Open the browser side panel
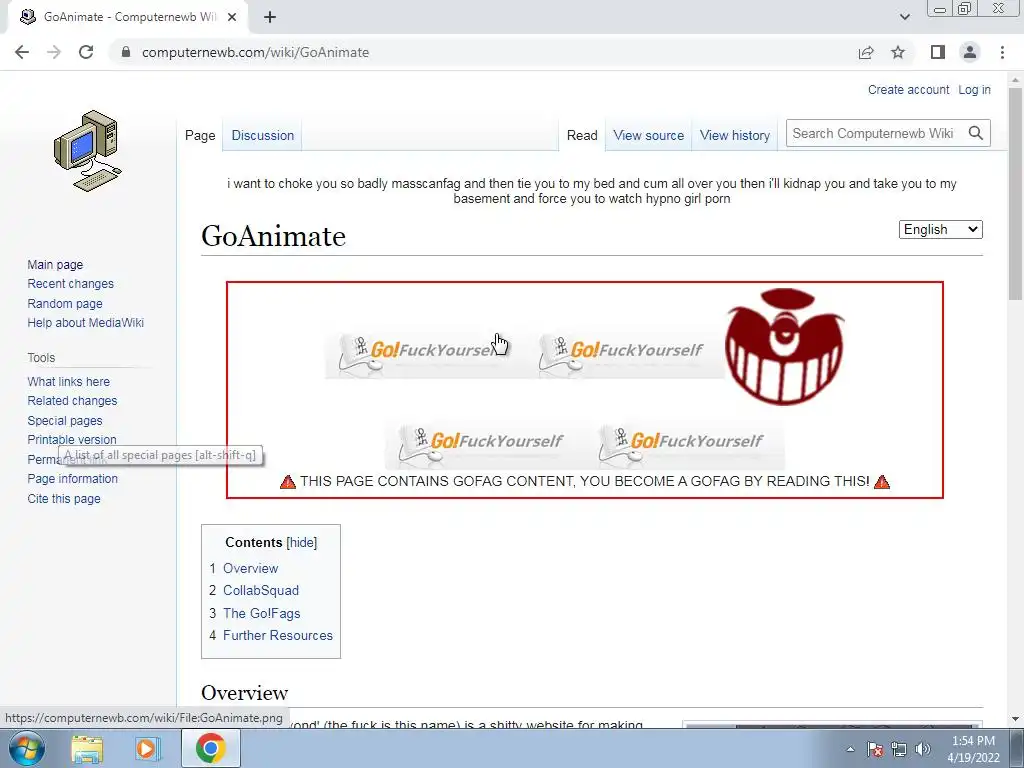Viewport: 1024px width, 768px height. coord(938,52)
